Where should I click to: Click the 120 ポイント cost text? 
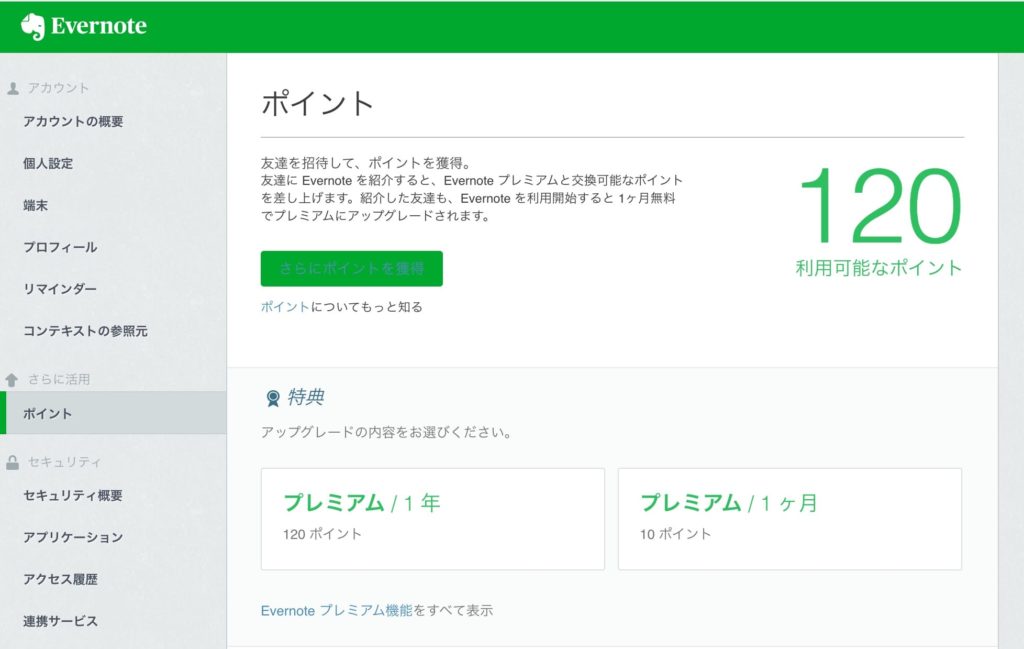click(322, 534)
